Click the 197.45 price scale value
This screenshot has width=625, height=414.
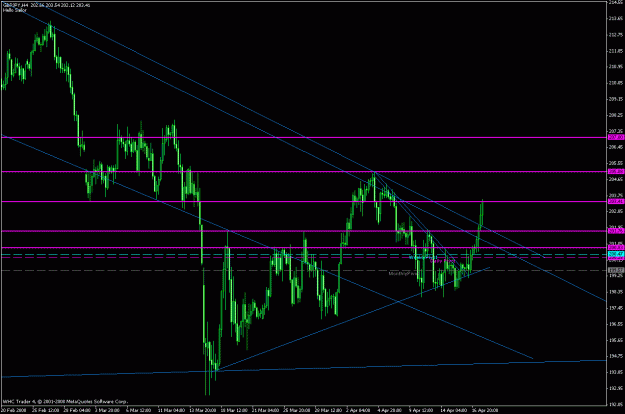click(x=616, y=308)
